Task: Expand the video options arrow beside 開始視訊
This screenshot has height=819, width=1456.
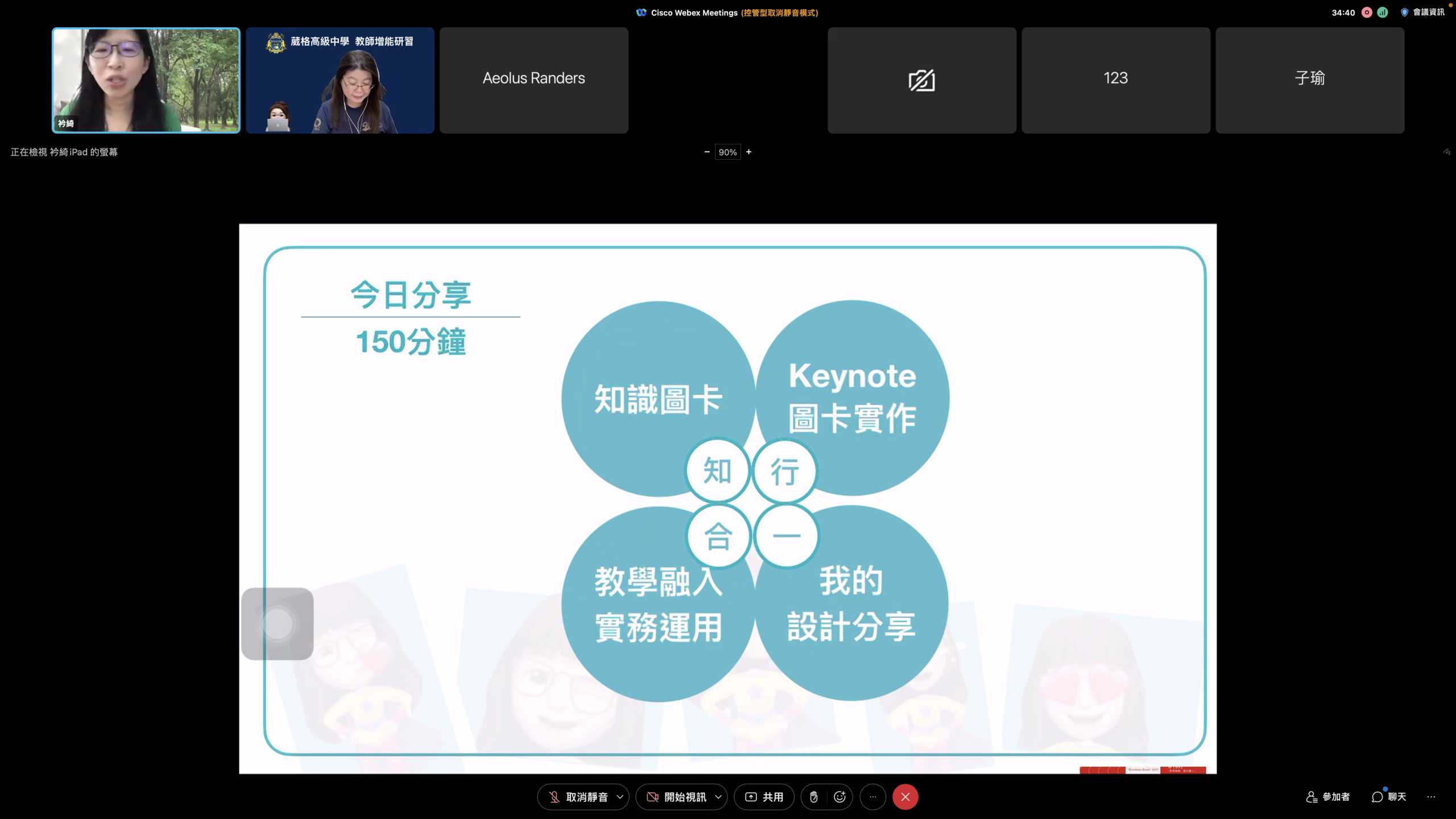Action: [x=718, y=797]
